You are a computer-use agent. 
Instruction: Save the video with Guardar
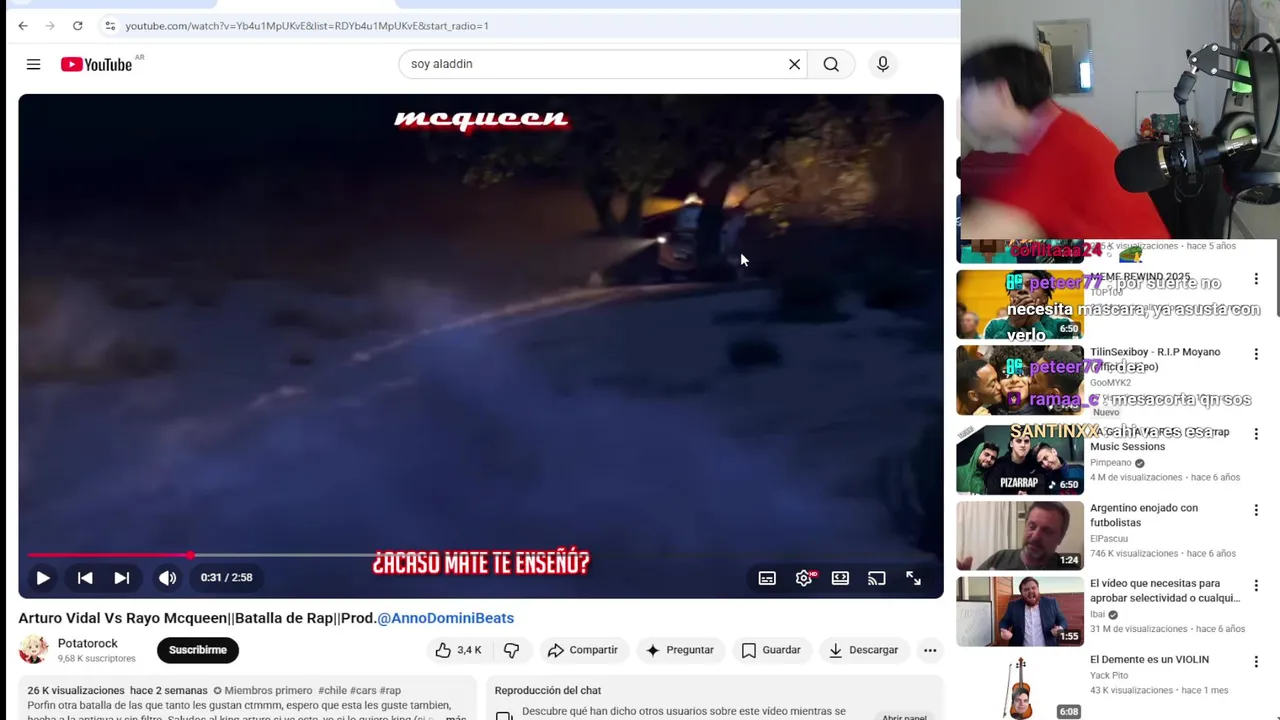pos(771,650)
